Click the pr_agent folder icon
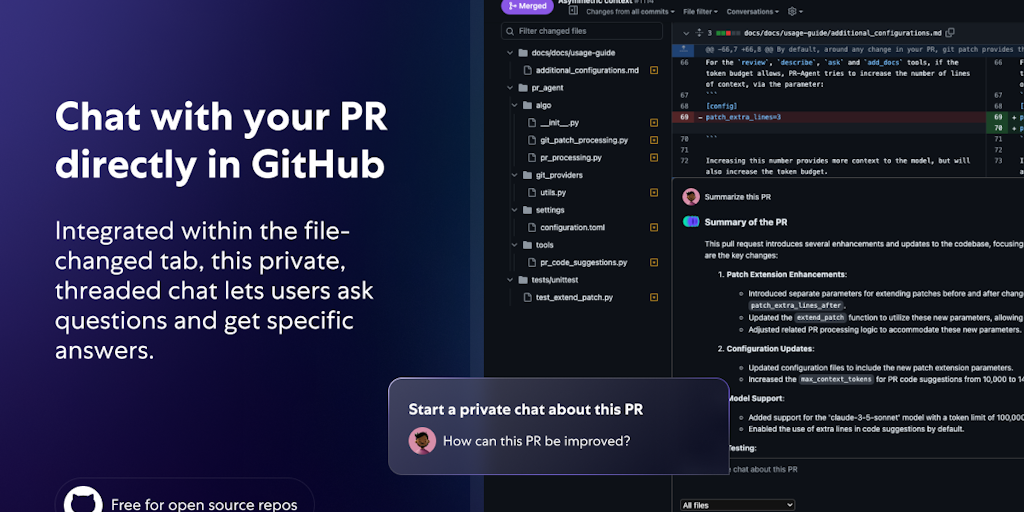Image resolution: width=1024 pixels, height=512 pixels. [x=523, y=88]
